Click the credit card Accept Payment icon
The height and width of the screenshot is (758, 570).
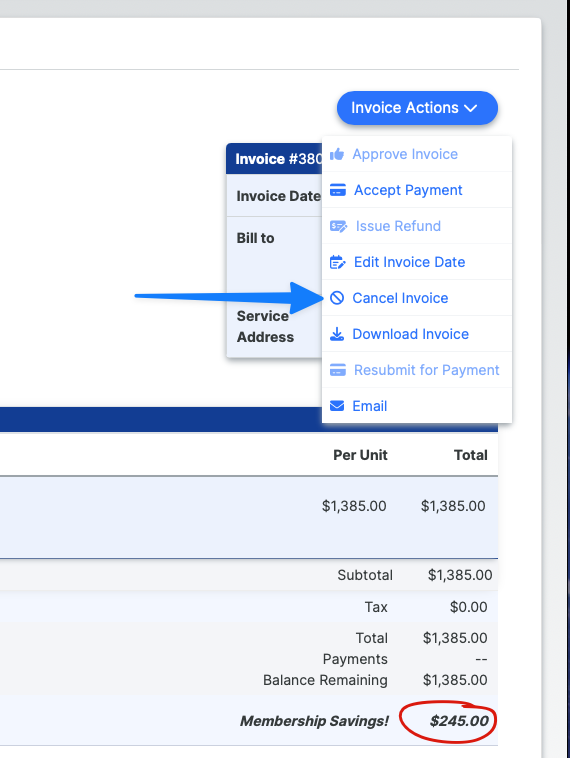pyautogui.click(x=337, y=190)
